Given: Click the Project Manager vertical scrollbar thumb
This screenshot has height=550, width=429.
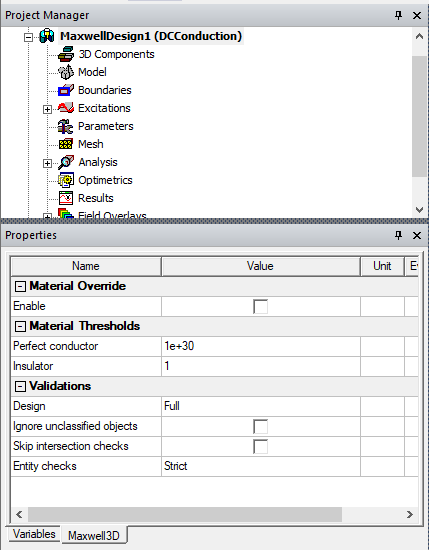Looking at the screenshot, I should pyautogui.click(x=419, y=116).
